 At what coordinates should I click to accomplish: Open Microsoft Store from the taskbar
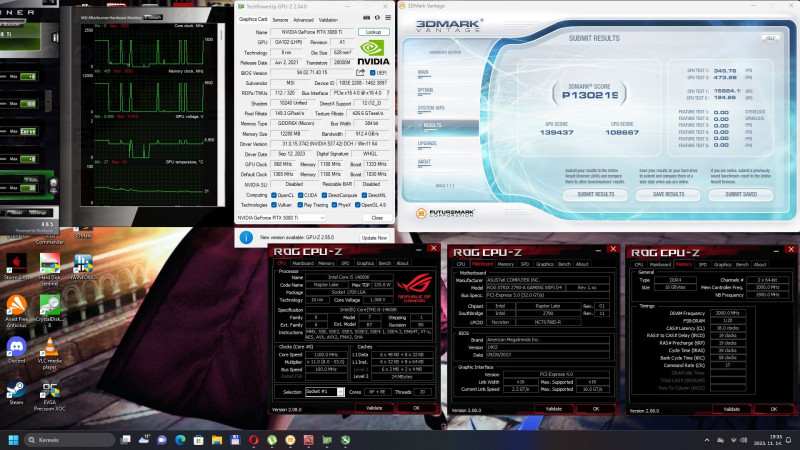tap(198, 440)
